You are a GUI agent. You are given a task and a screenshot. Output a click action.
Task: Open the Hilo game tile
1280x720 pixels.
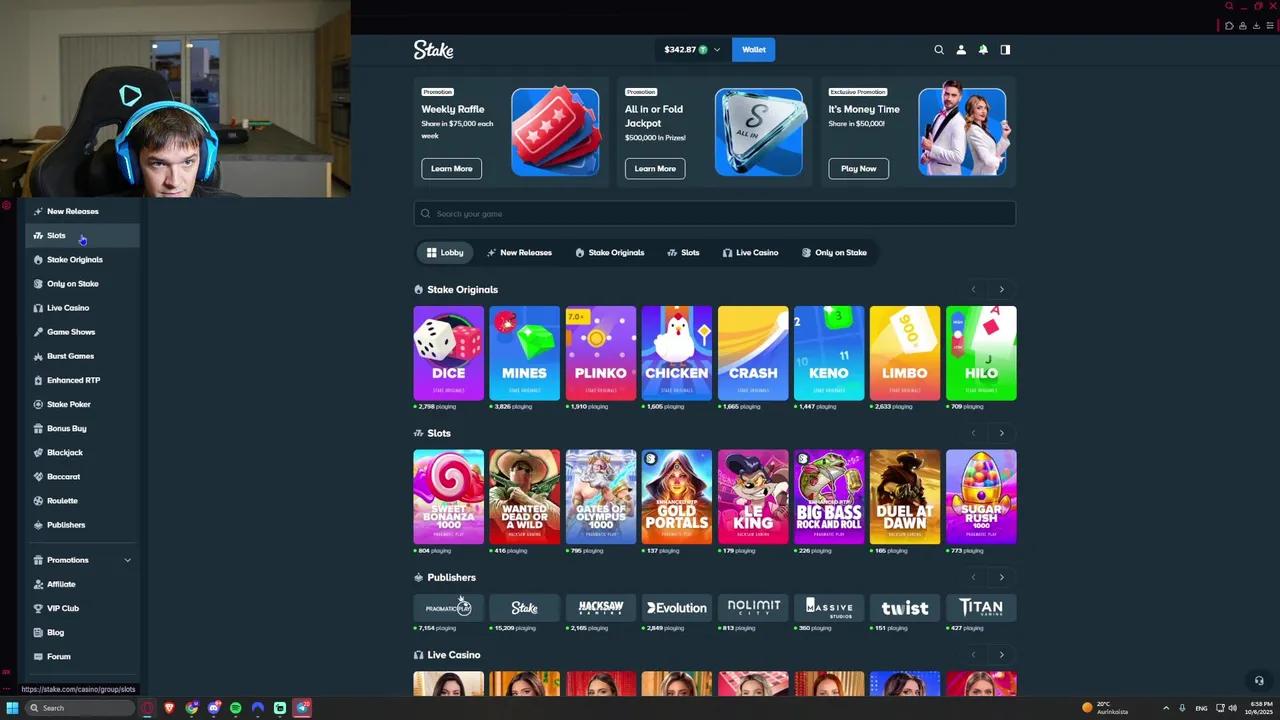(981, 353)
